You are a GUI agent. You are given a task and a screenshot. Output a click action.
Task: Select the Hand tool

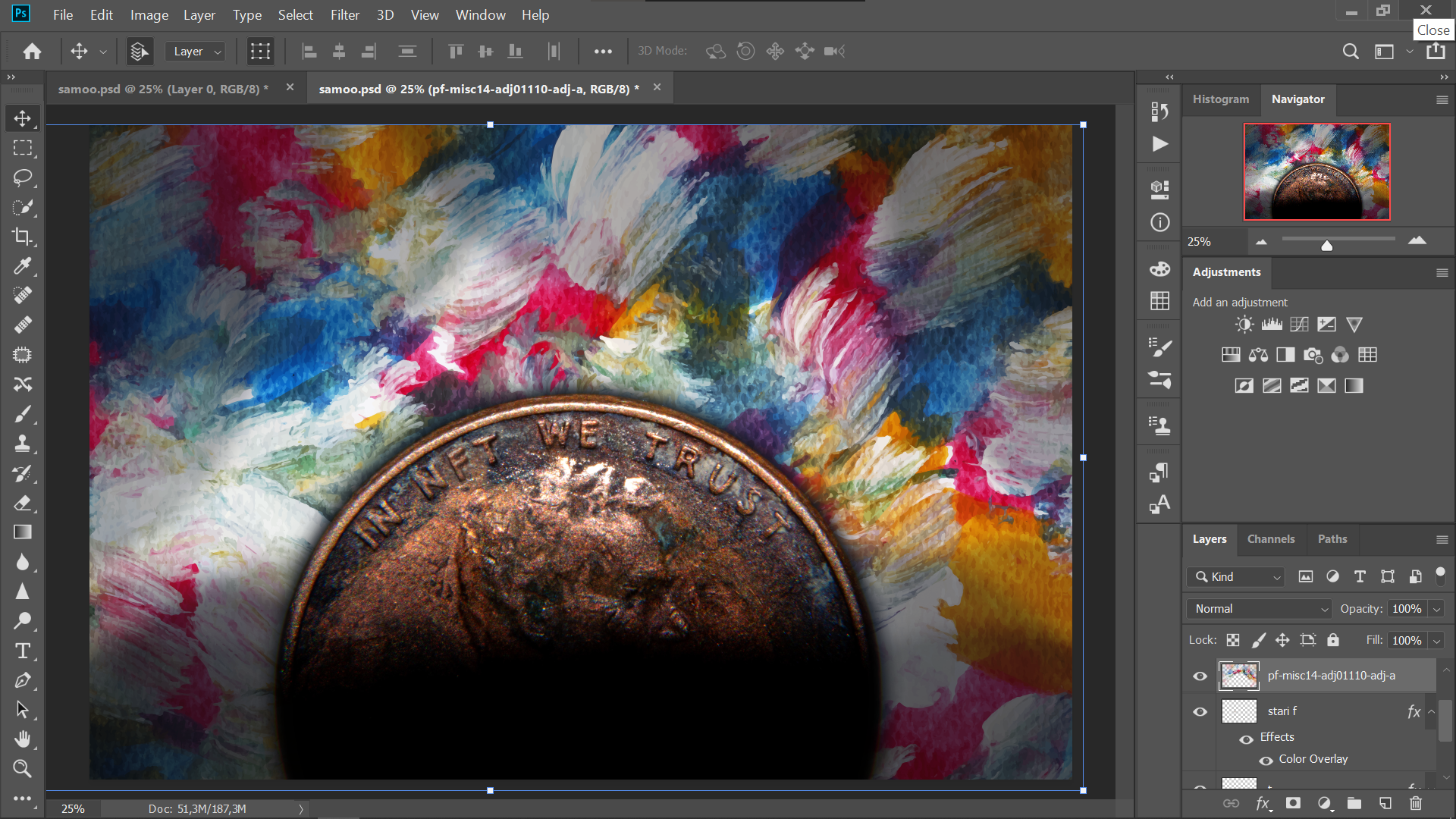pos(22,739)
